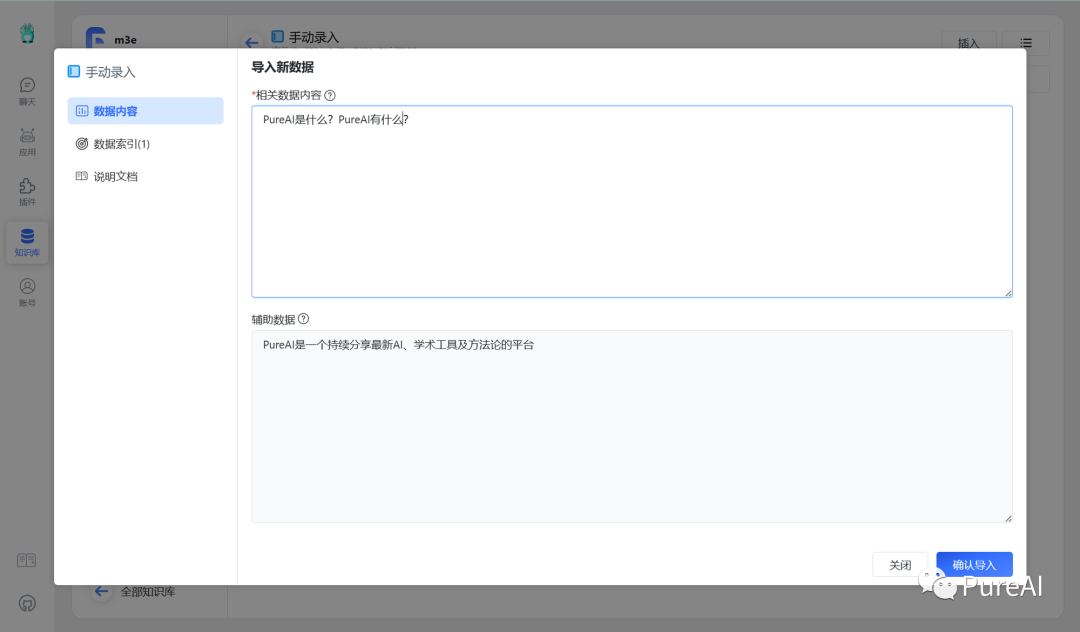Click the back arrow next to 手动录入 title
Image resolution: width=1080 pixels, height=632 pixels.
(252, 40)
